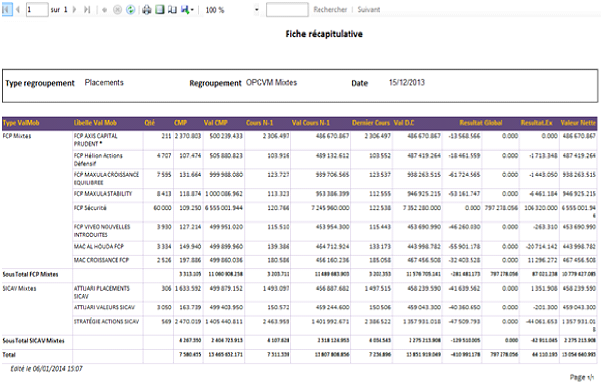Click the Placements value

point(104,83)
